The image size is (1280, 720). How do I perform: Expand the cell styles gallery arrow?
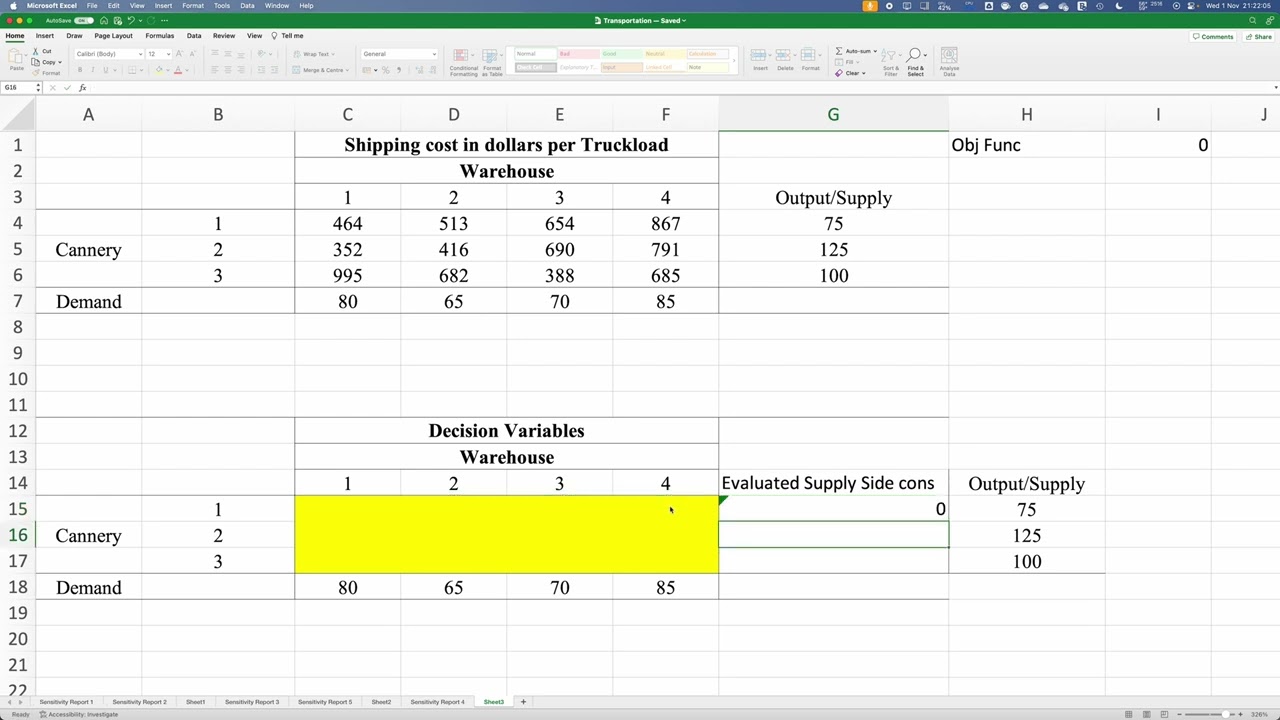point(734,61)
